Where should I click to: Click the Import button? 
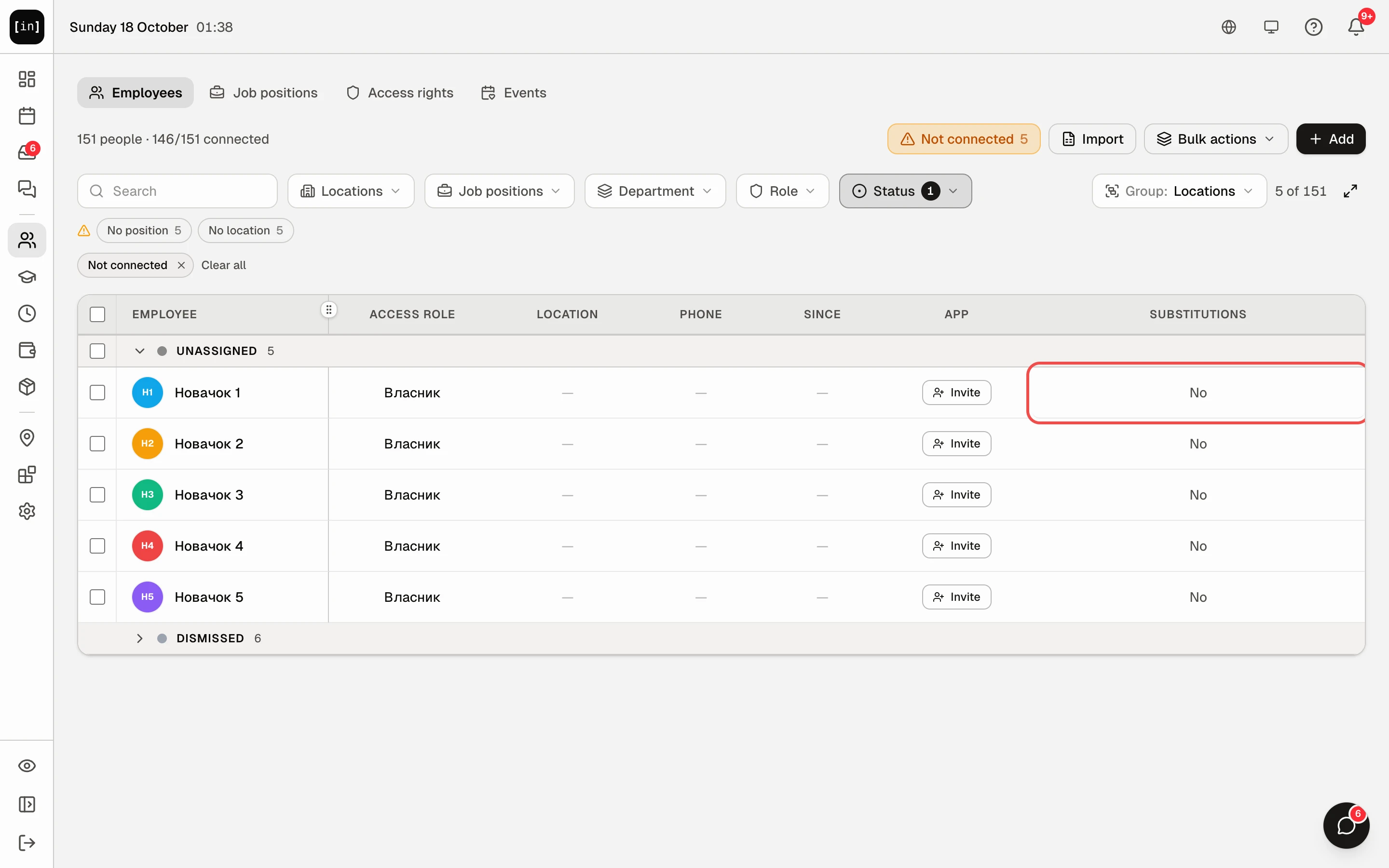click(1092, 139)
